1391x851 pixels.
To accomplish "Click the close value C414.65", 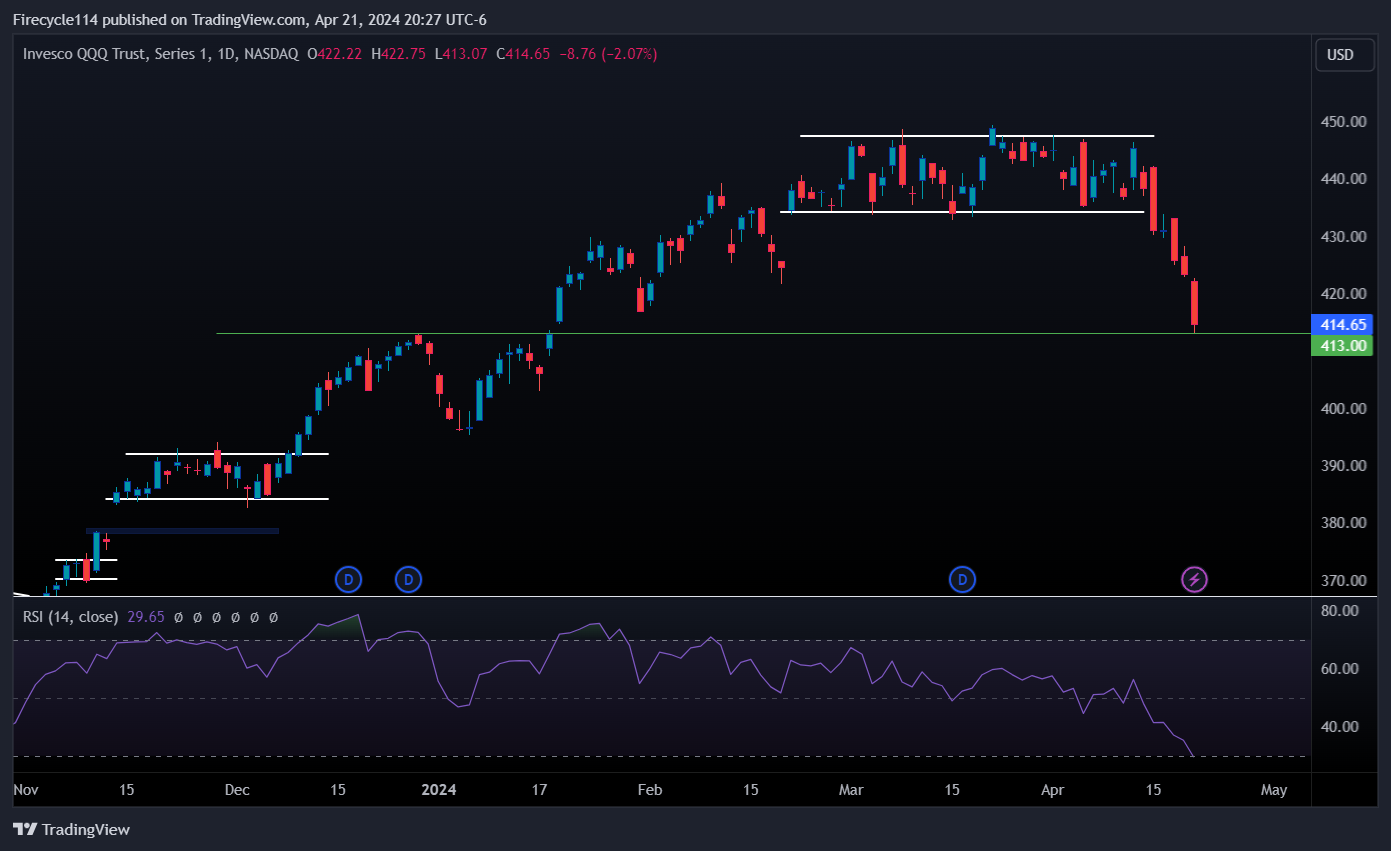I will [523, 54].
